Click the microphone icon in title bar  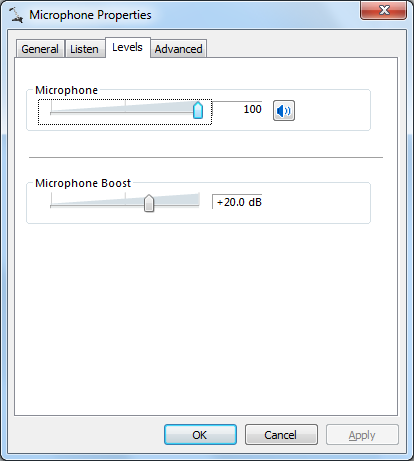point(16,15)
